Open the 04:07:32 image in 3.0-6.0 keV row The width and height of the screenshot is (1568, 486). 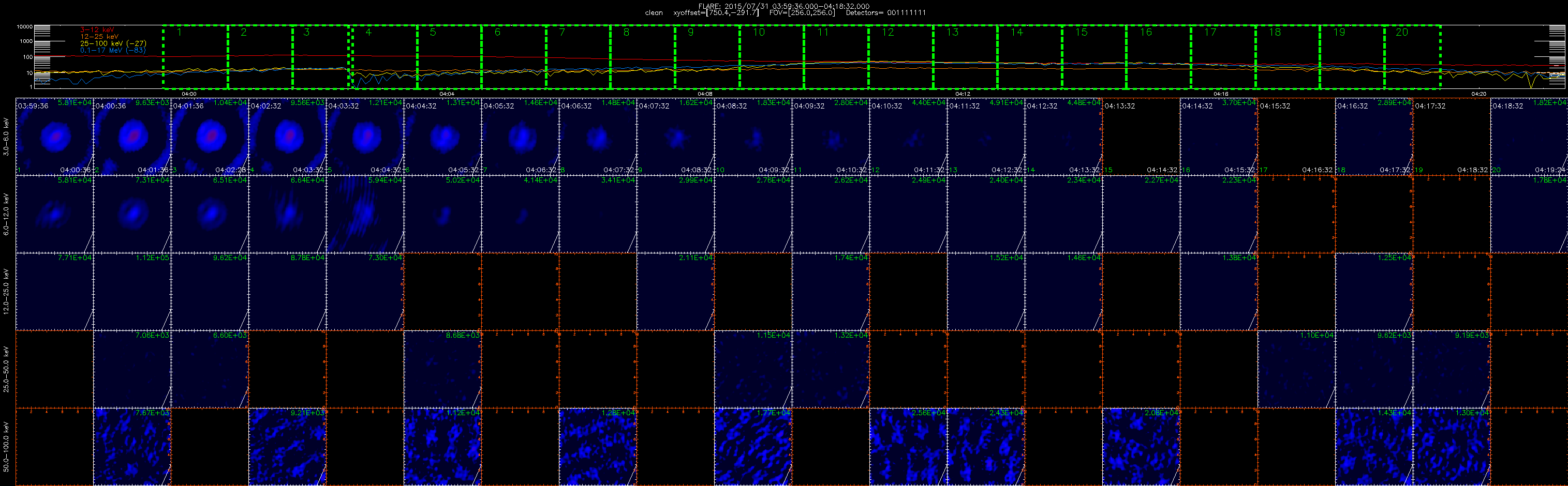[676, 136]
